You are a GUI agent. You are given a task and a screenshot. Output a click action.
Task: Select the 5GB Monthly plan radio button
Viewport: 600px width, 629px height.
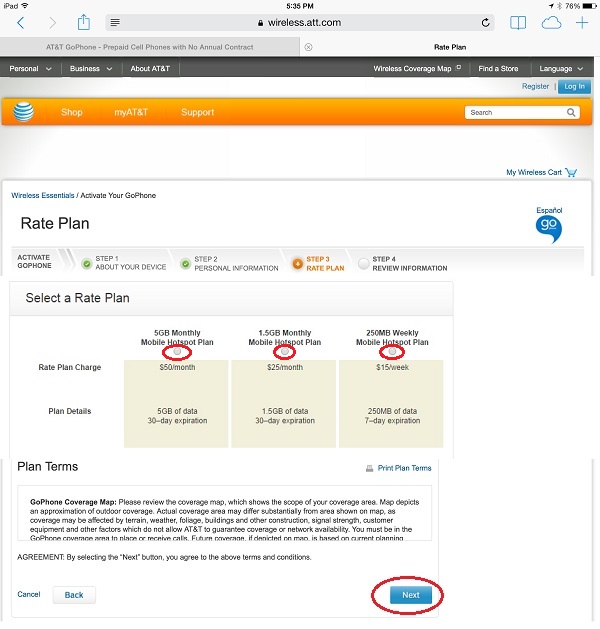pos(177,351)
